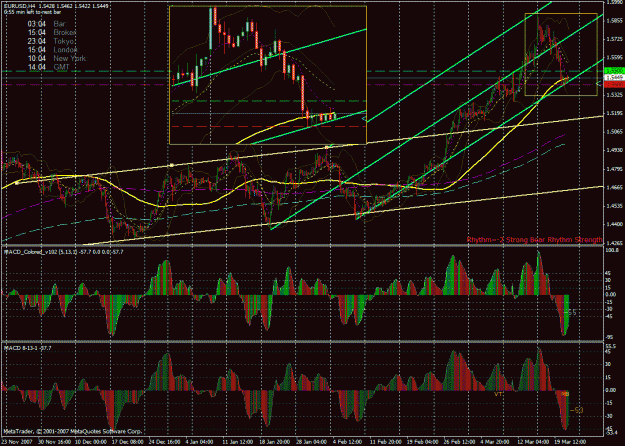Select the Broker time row
This screenshot has height=446, width=625.
coord(51,33)
